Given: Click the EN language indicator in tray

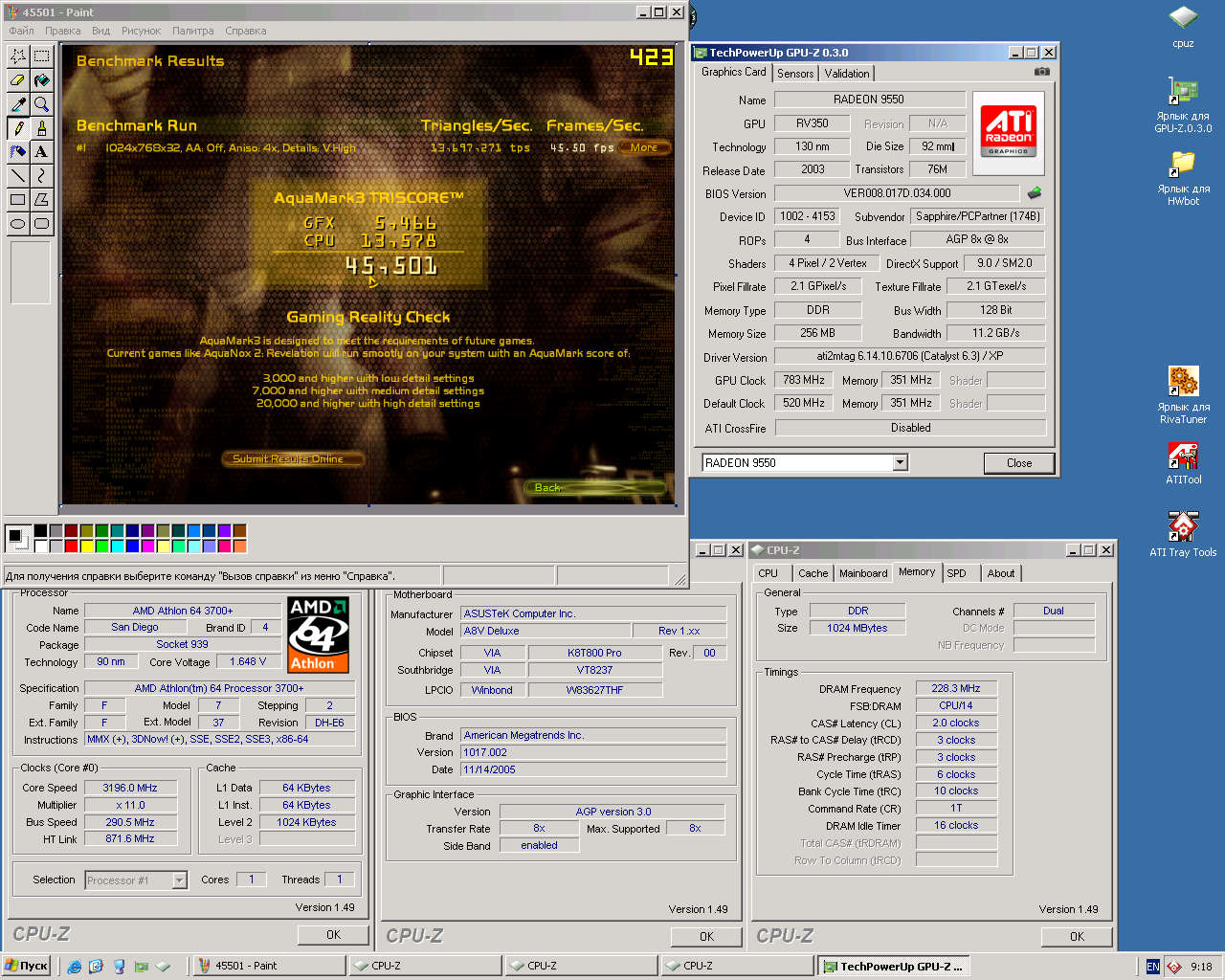Looking at the screenshot, I should click(x=1152, y=967).
